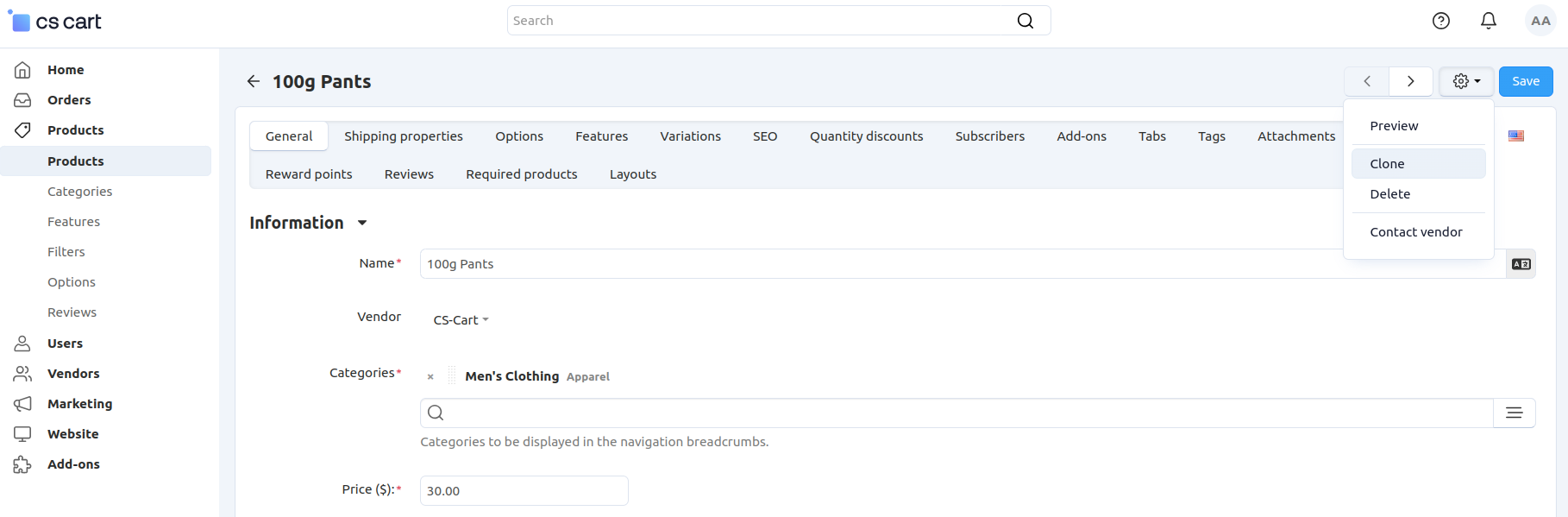
Task: Click the Orders inbox icon in sidebar
Action: (x=22, y=100)
